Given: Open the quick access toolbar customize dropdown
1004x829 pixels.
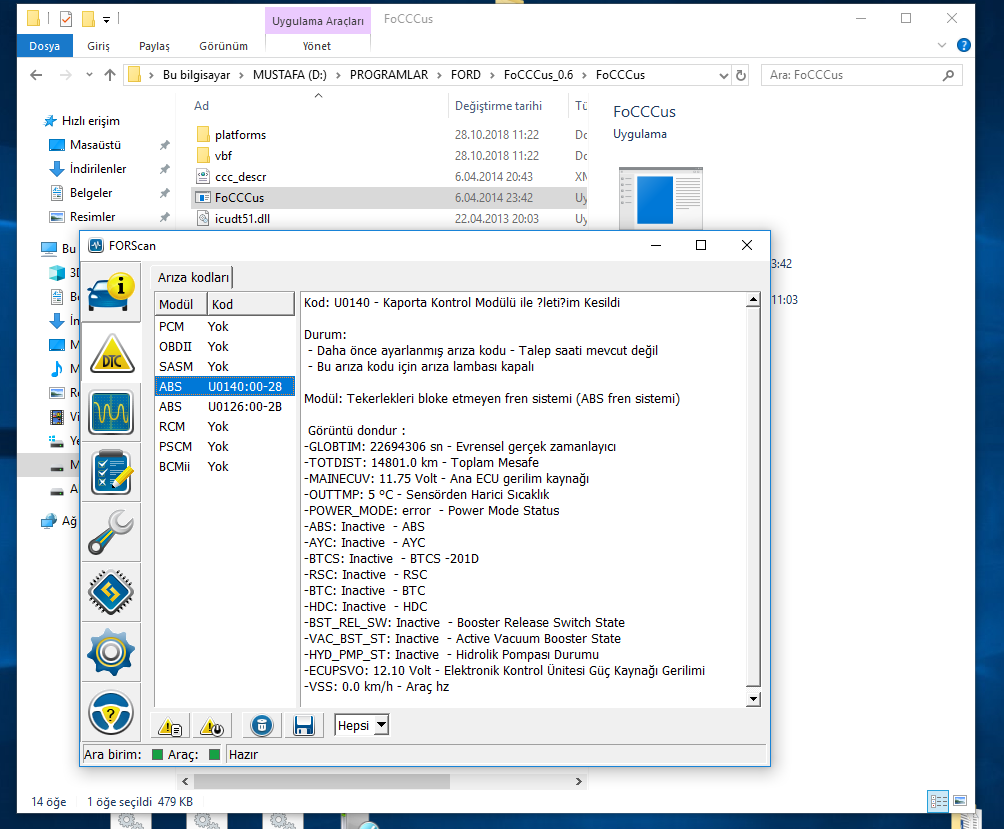Looking at the screenshot, I should [107, 20].
